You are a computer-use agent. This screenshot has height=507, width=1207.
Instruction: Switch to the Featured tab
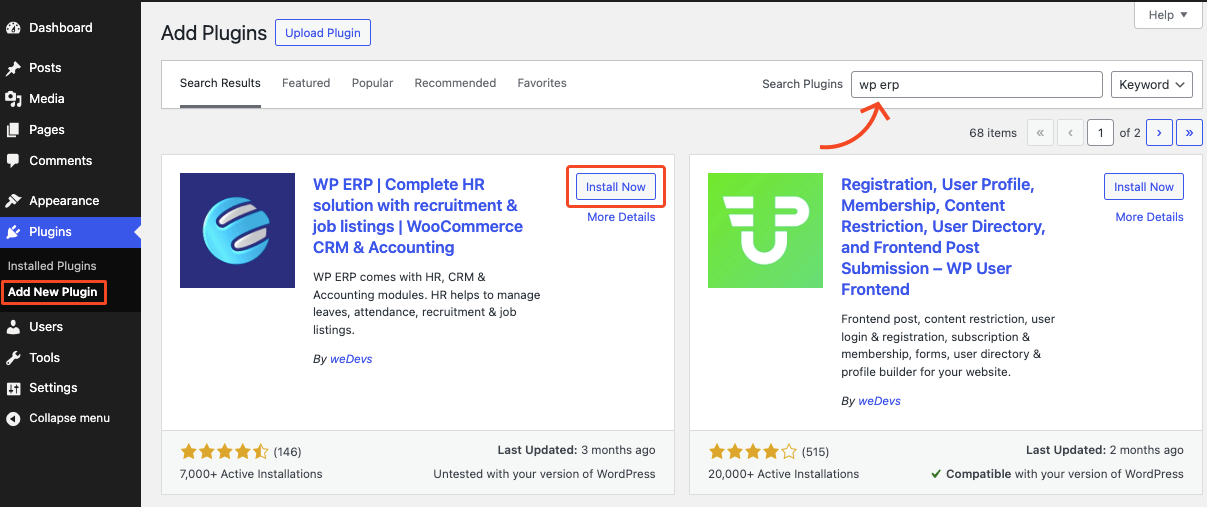(306, 83)
